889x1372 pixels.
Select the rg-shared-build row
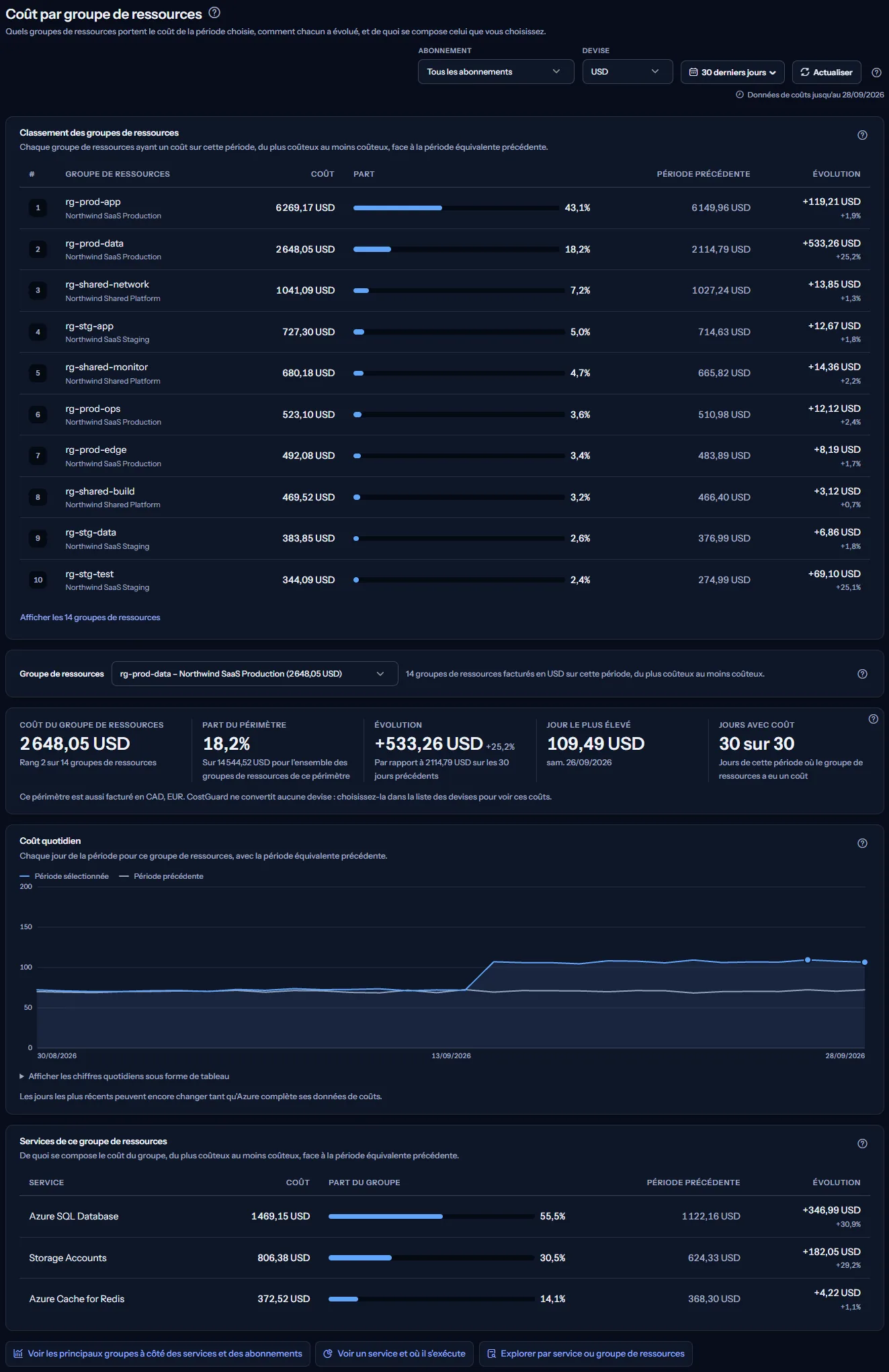445,498
